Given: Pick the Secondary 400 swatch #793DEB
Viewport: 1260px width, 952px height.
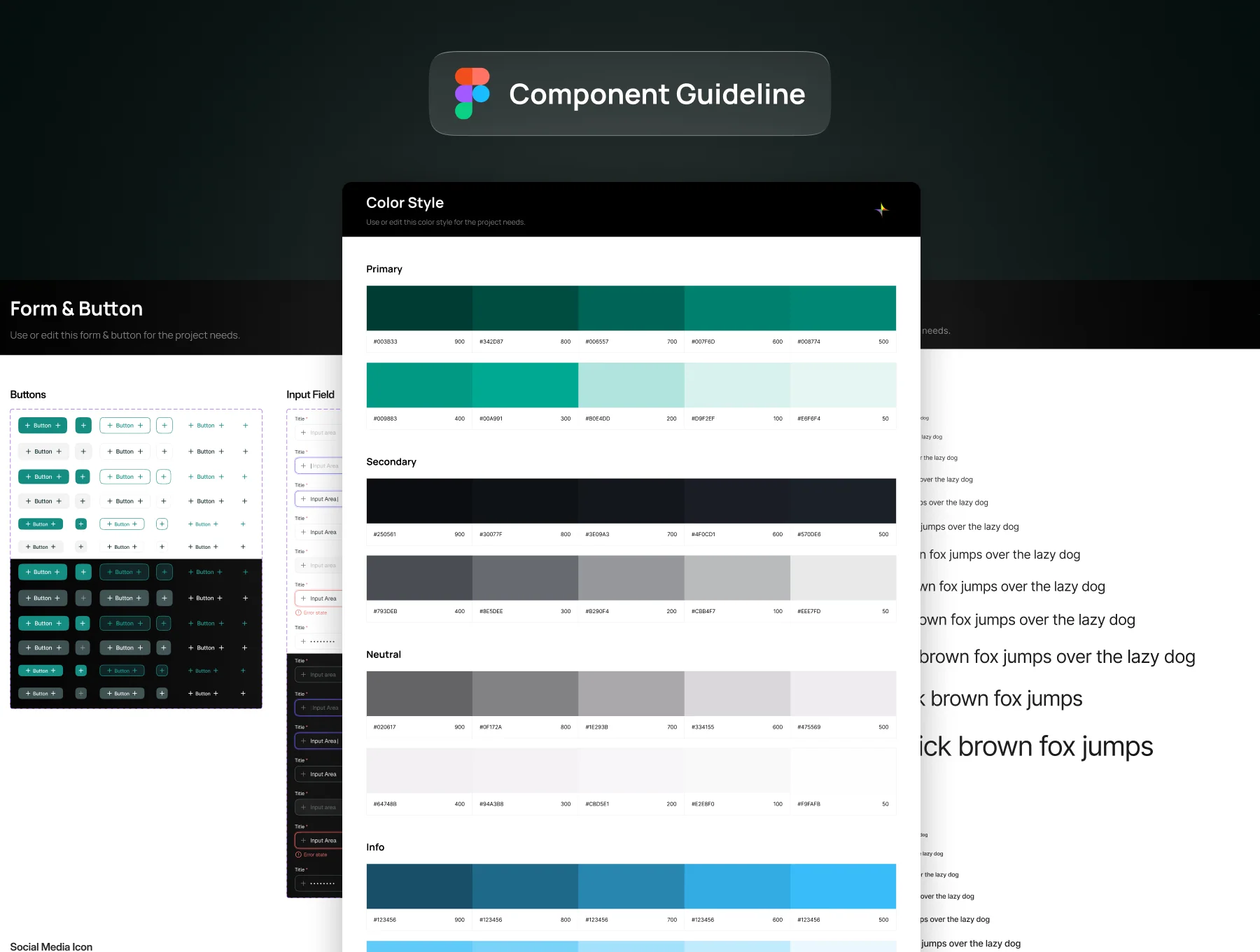Looking at the screenshot, I should 419,577.
